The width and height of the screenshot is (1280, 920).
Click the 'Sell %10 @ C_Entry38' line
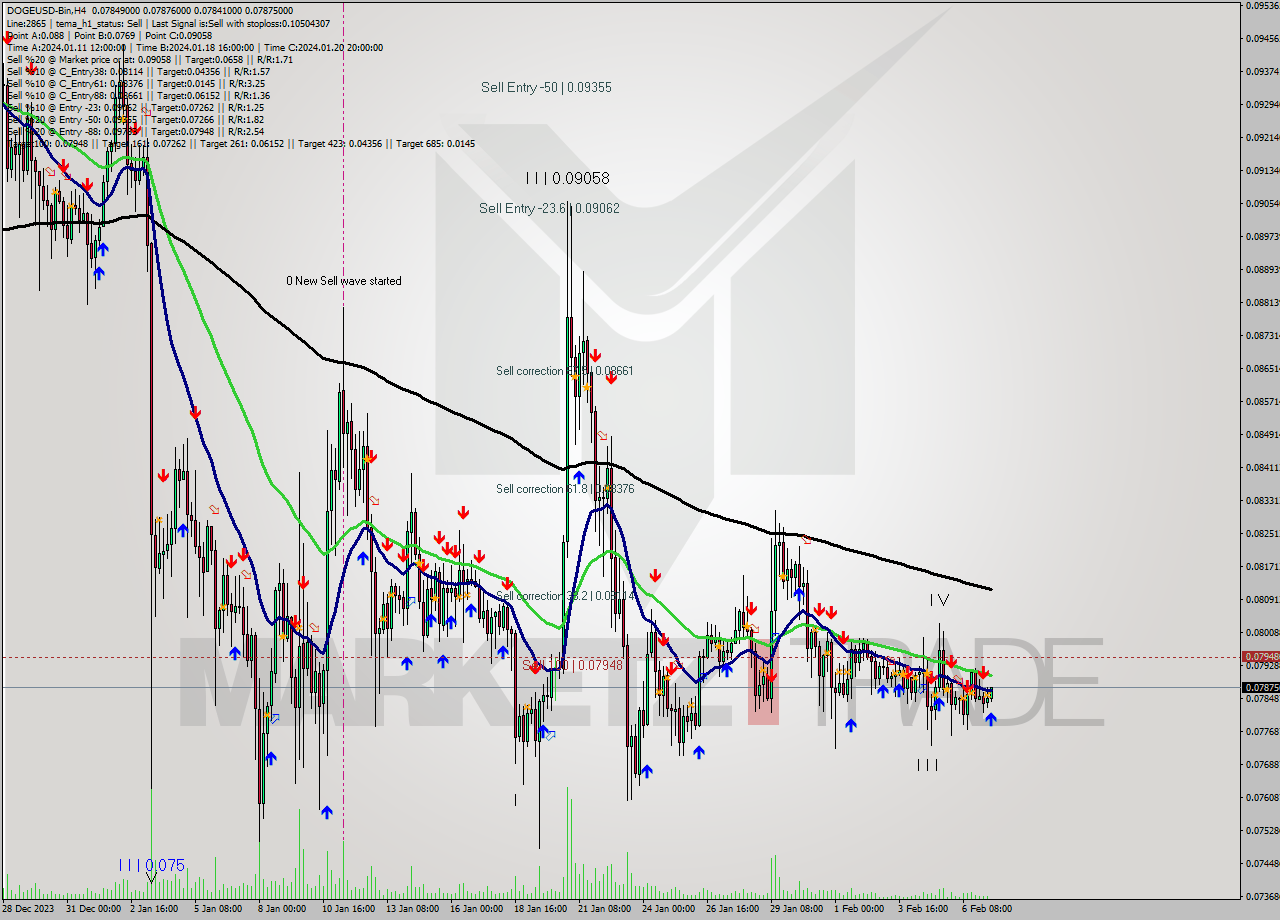[x=138, y=71]
